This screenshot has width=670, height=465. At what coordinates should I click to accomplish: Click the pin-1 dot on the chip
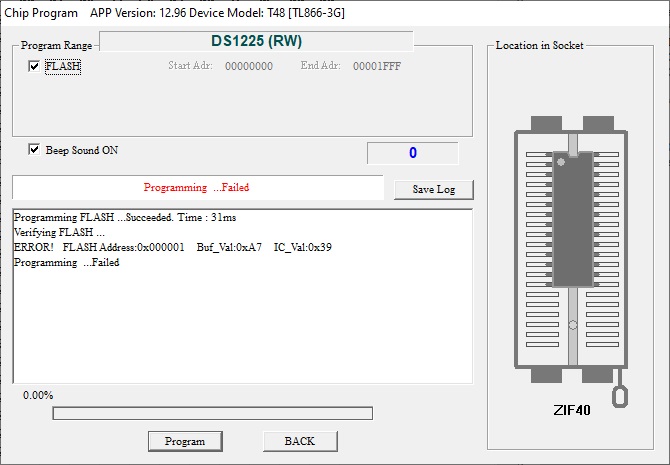click(561, 161)
